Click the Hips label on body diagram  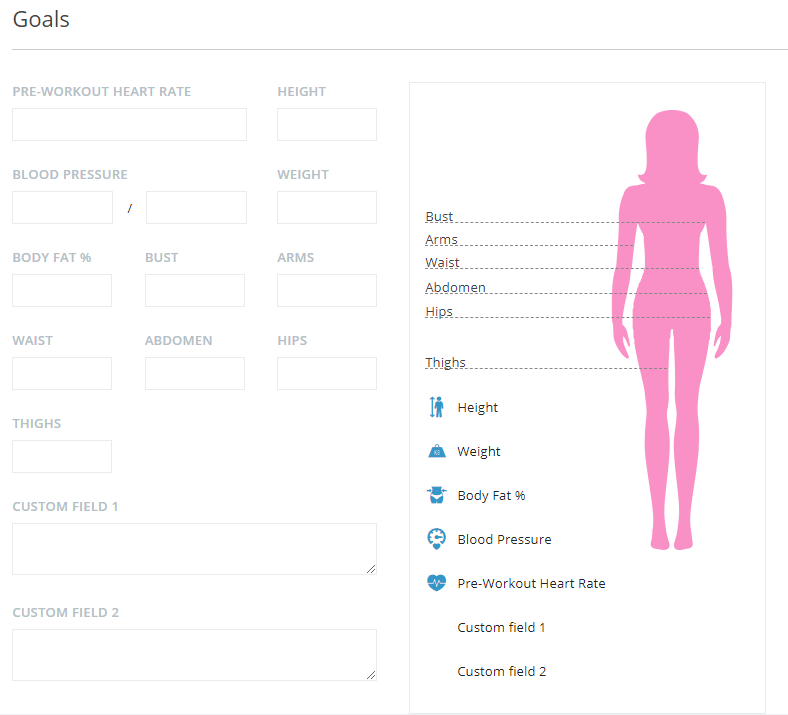[x=439, y=312]
